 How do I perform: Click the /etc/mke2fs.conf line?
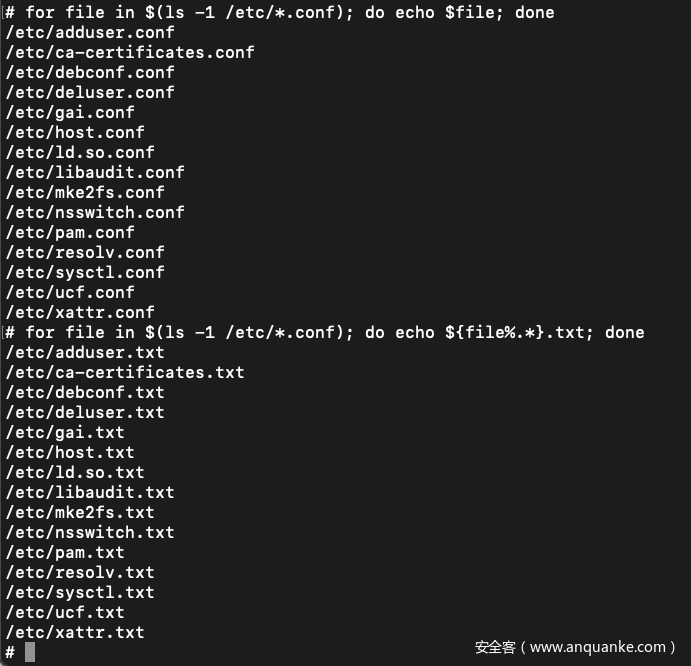tap(85, 192)
